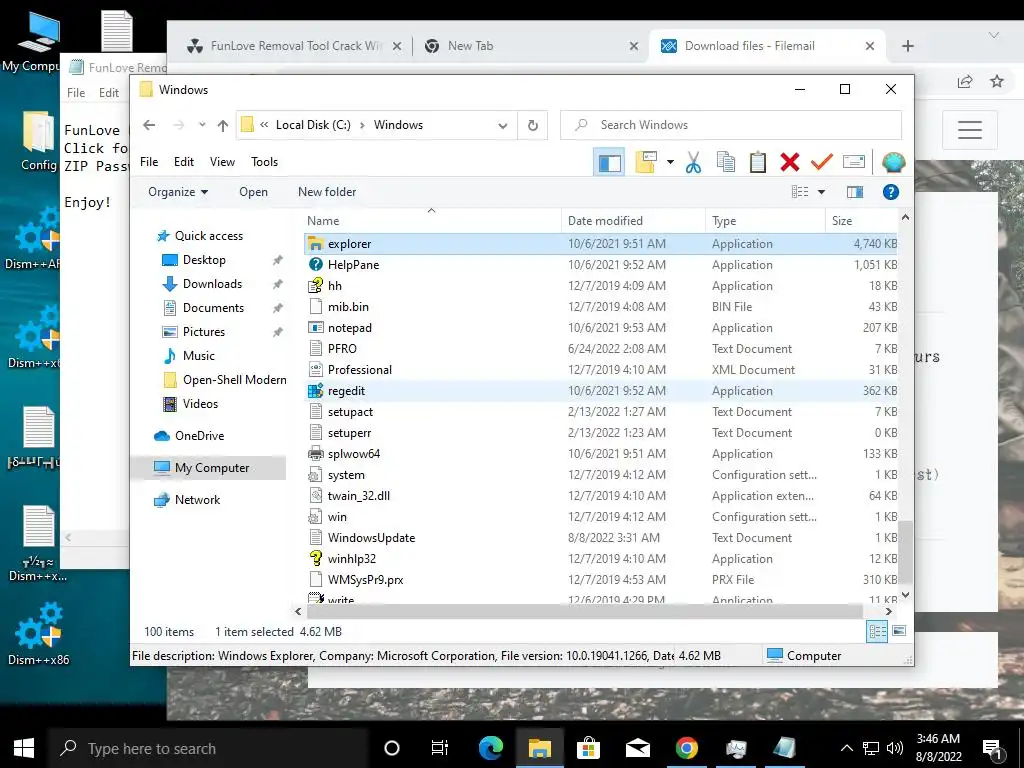Click the blue Help question mark icon

[x=891, y=192]
